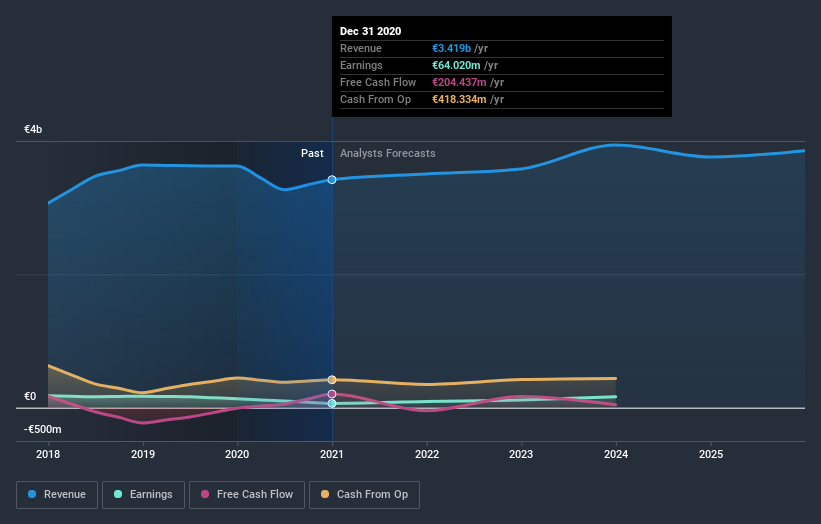Click the 'Revenue' row label in tooltip

[x=361, y=48]
